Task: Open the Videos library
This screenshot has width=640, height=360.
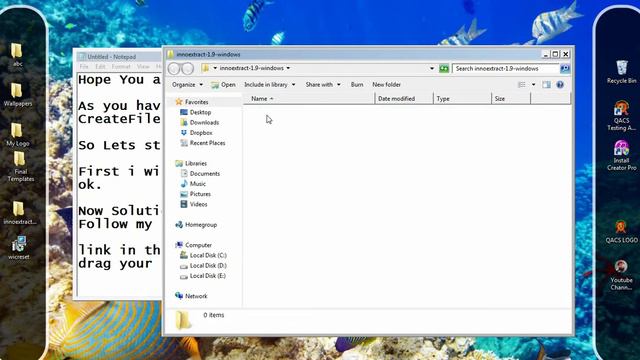Action: point(194,204)
